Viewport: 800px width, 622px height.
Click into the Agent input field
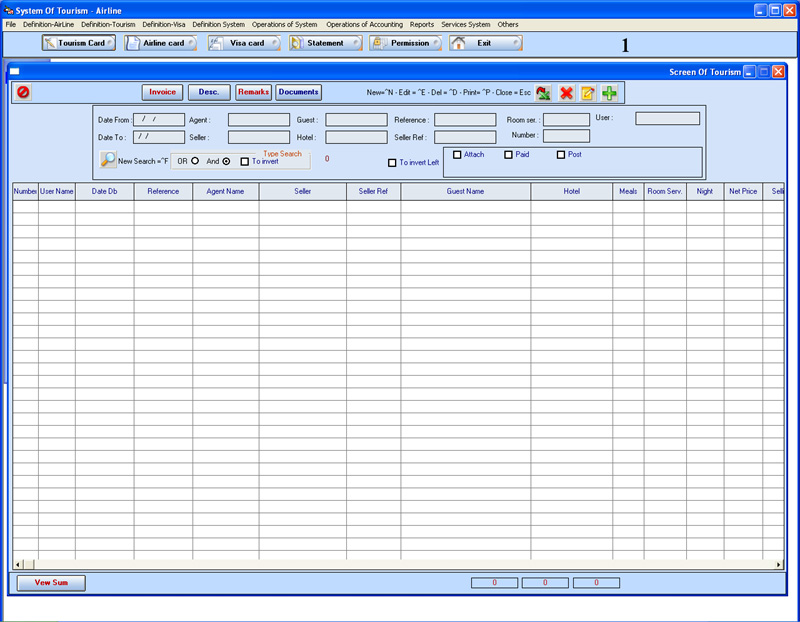tap(258, 119)
